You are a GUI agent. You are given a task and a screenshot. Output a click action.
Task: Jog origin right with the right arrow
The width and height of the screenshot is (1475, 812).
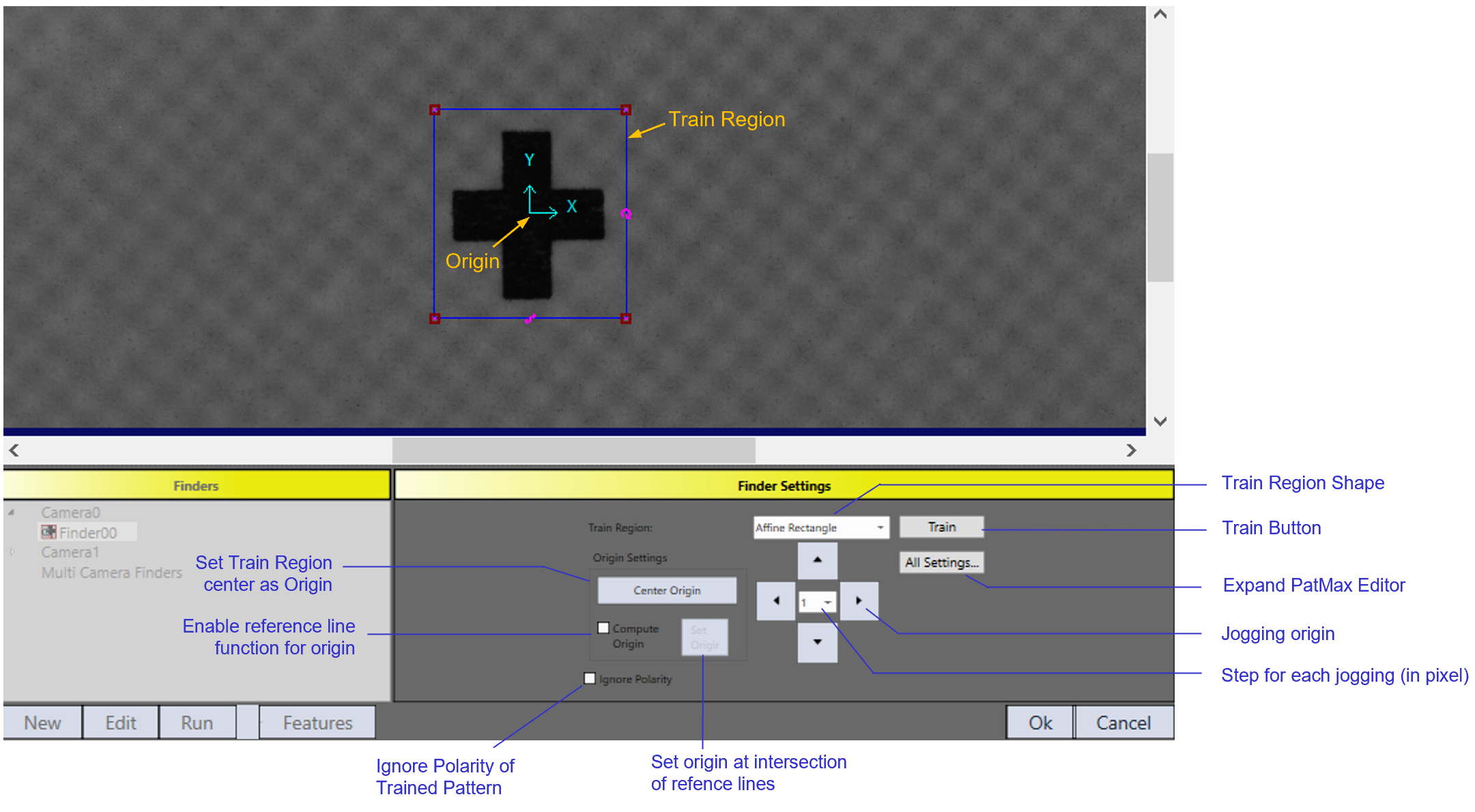(x=859, y=601)
